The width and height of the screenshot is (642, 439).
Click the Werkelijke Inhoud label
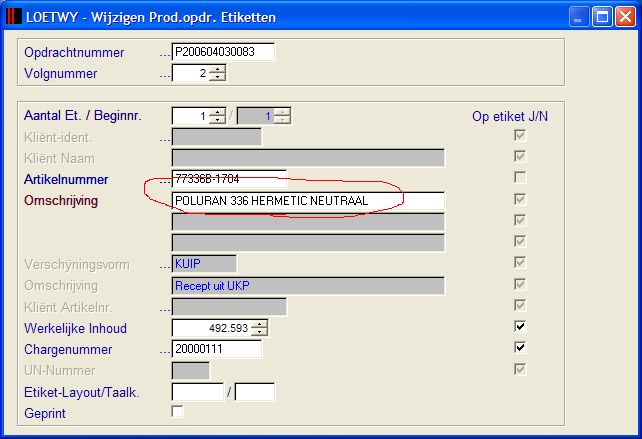pos(75,328)
